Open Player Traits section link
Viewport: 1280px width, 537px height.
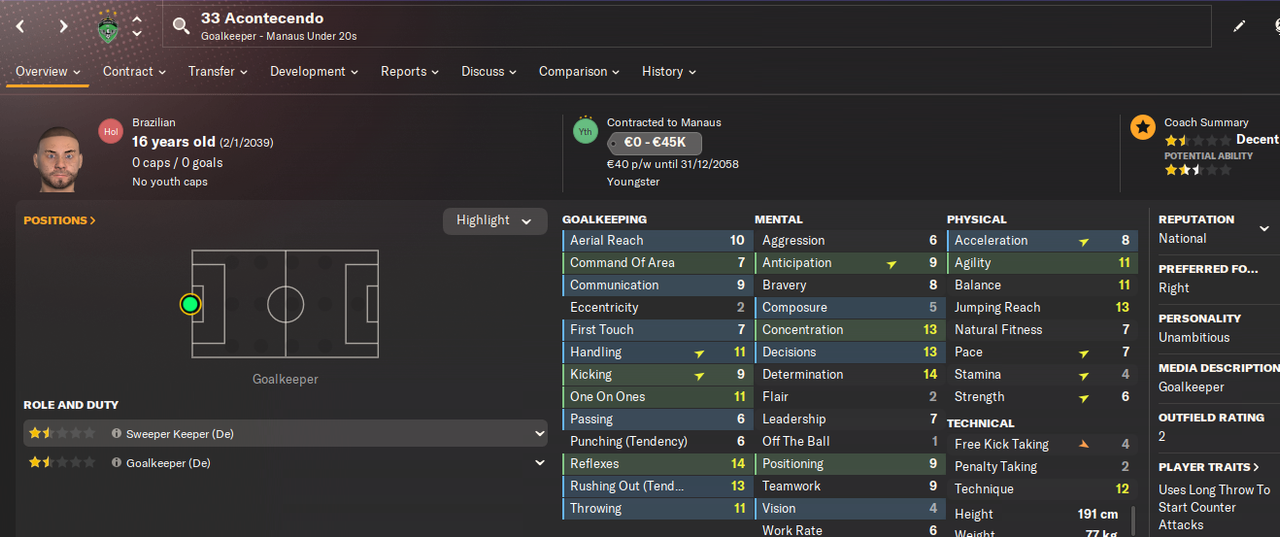1209,467
